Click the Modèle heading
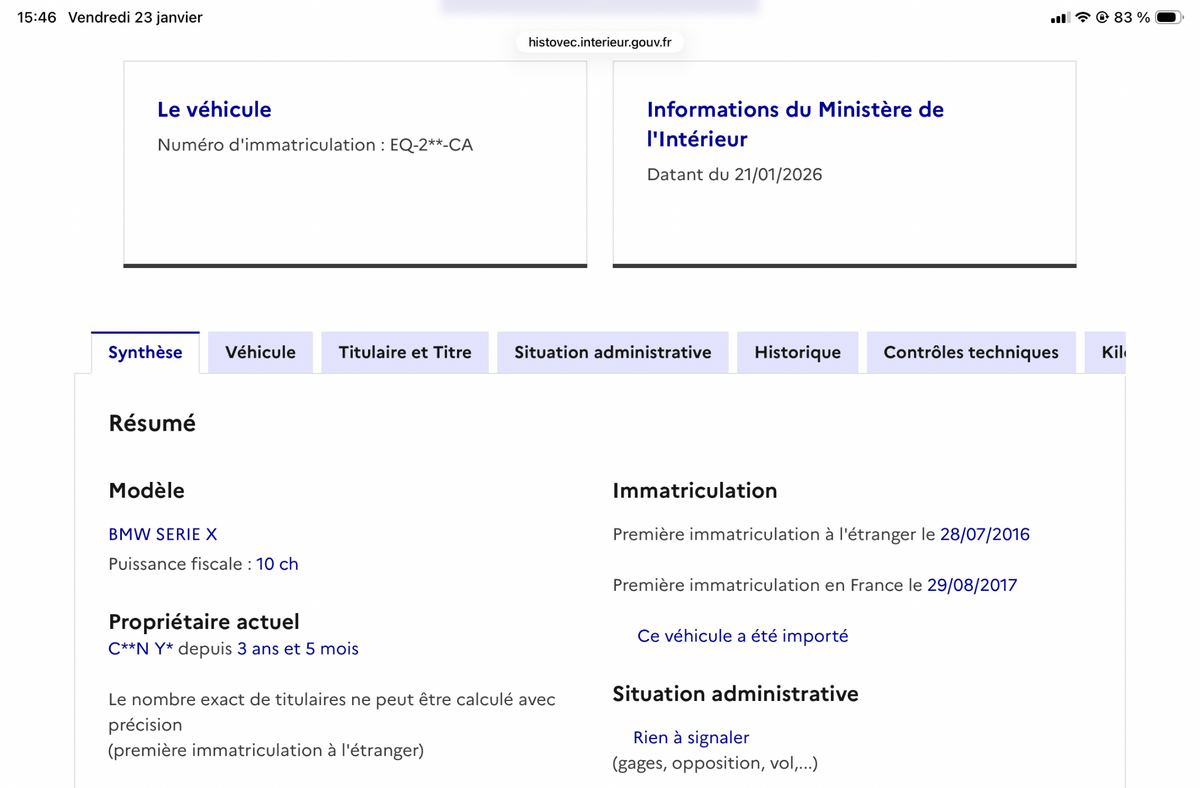Image resolution: width=1200 pixels, height=788 pixels. click(146, 490)
